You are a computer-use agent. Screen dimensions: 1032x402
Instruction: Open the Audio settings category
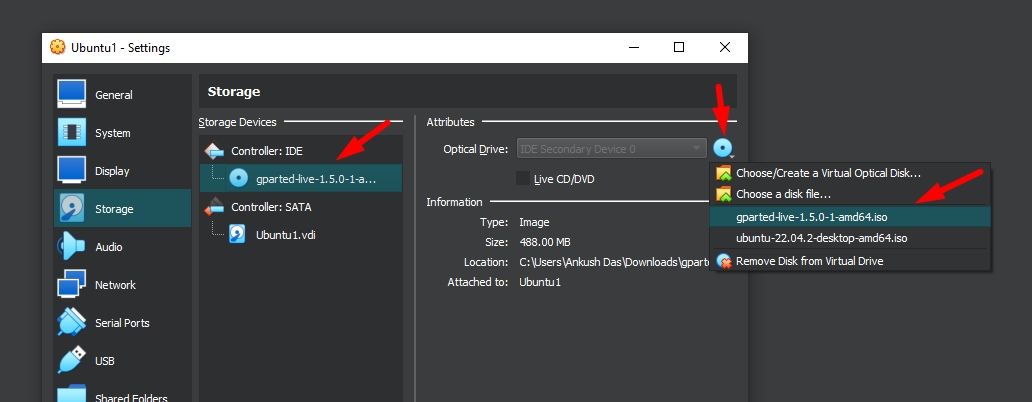(x=122, y=247)
